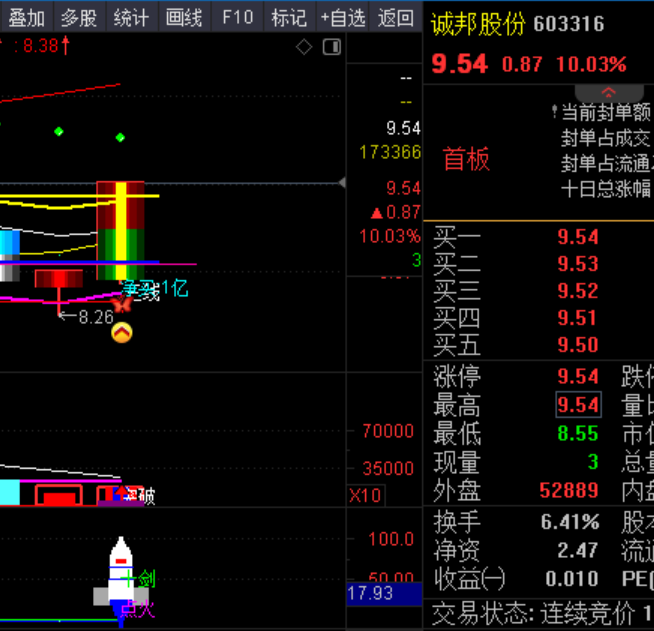Open the 统计 statistics tool
654x631 pixels.
pyautogui.click(x=132, y=18)
